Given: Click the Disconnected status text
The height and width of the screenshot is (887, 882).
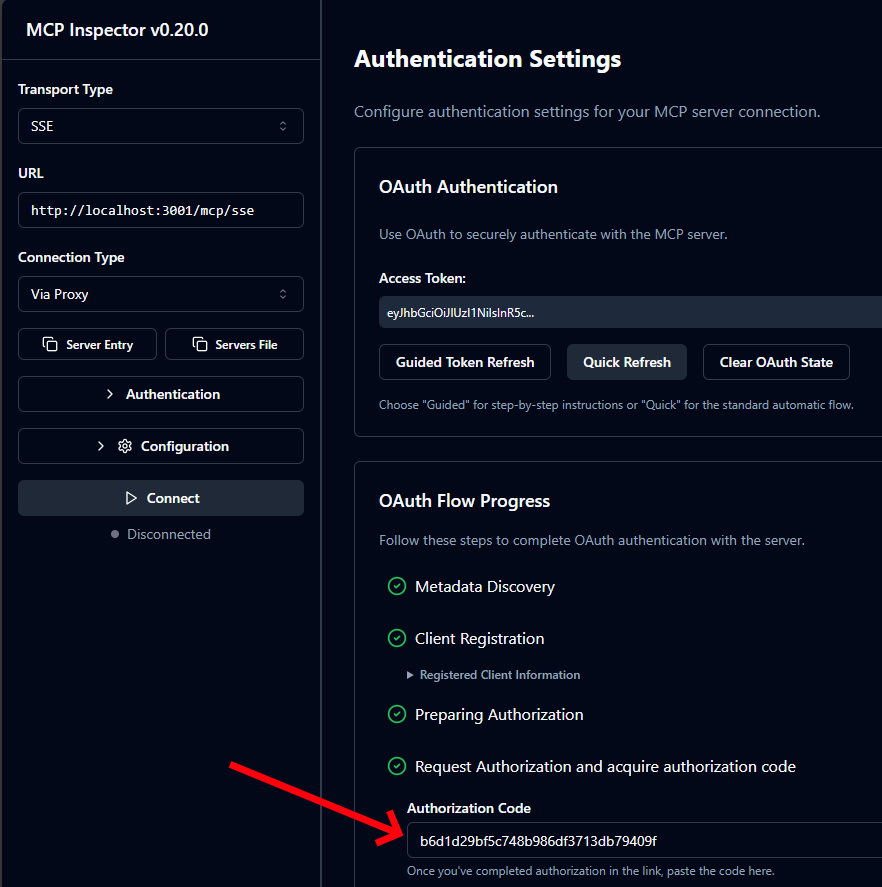Looking at the screenshot, I should click(169, 535).
